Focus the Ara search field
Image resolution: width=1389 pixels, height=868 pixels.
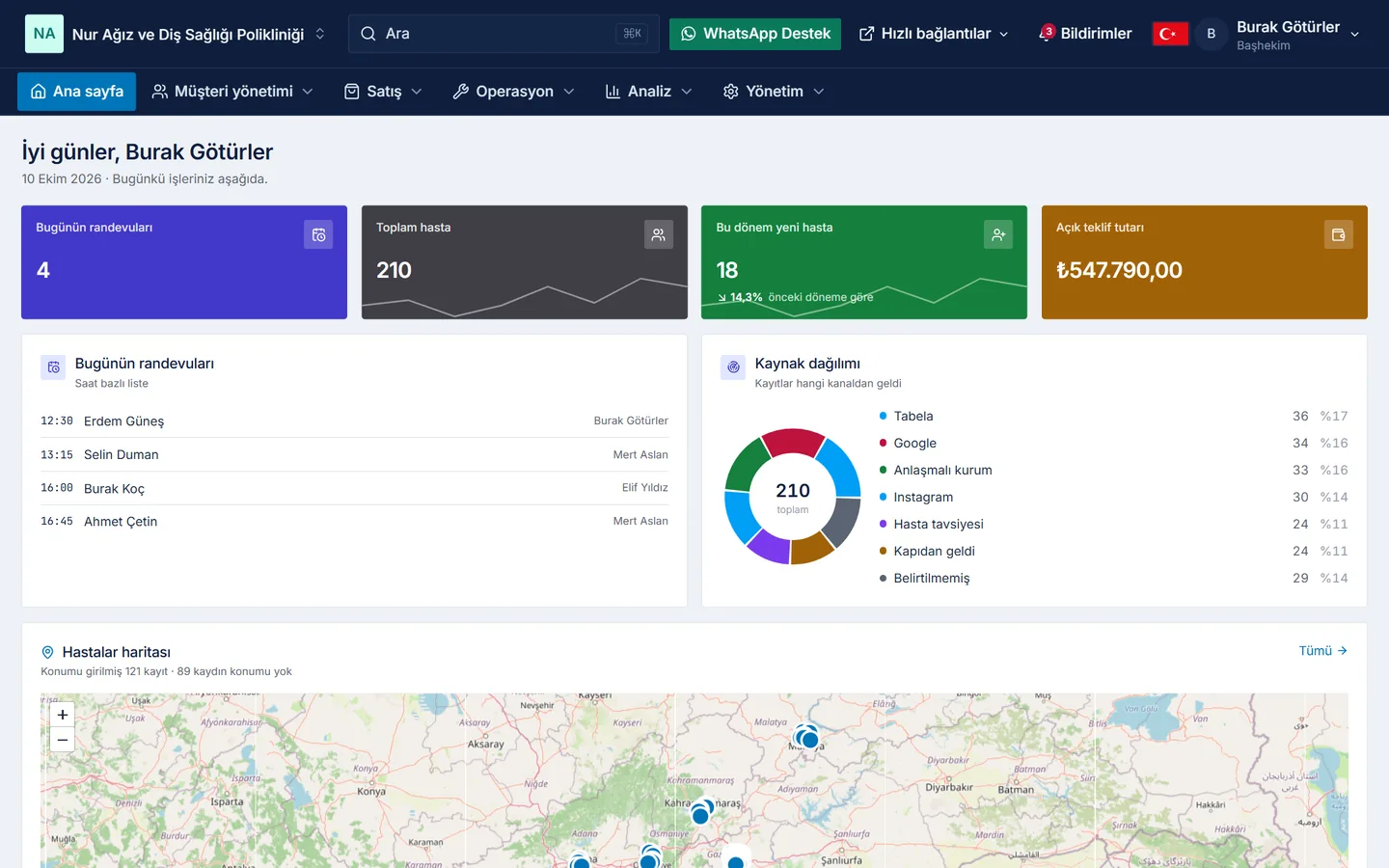[x=504, y=34]
